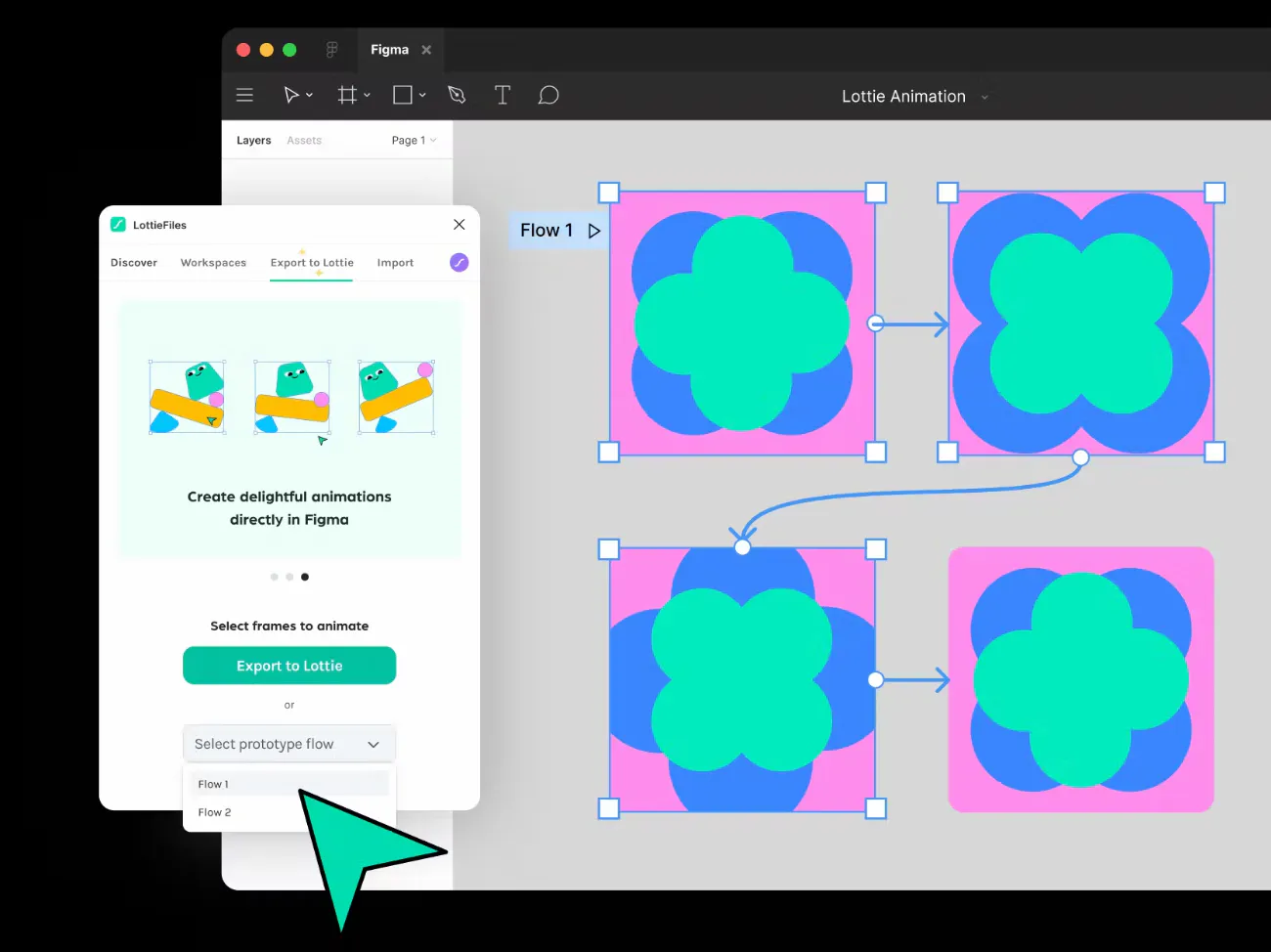Screen dimensions: 1271x952
Task: Close the Figma tab
Action: tap(426, 50)
